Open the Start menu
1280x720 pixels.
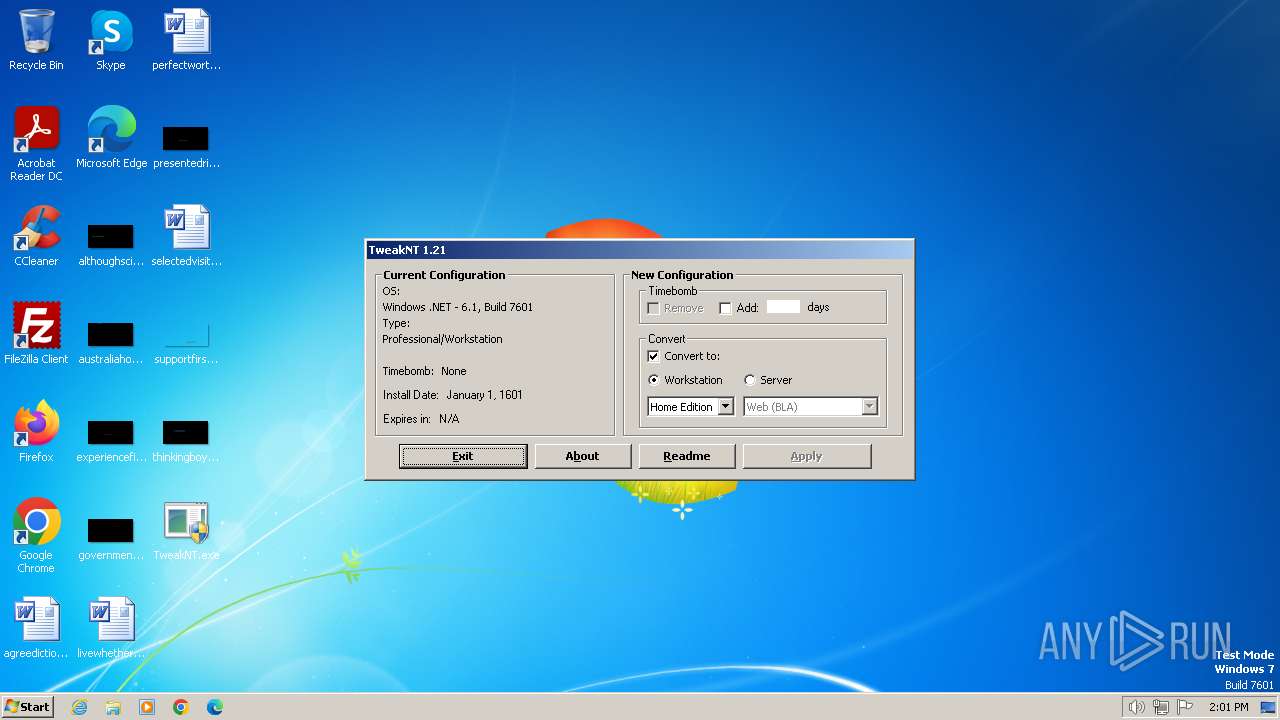tap(27, 707)
